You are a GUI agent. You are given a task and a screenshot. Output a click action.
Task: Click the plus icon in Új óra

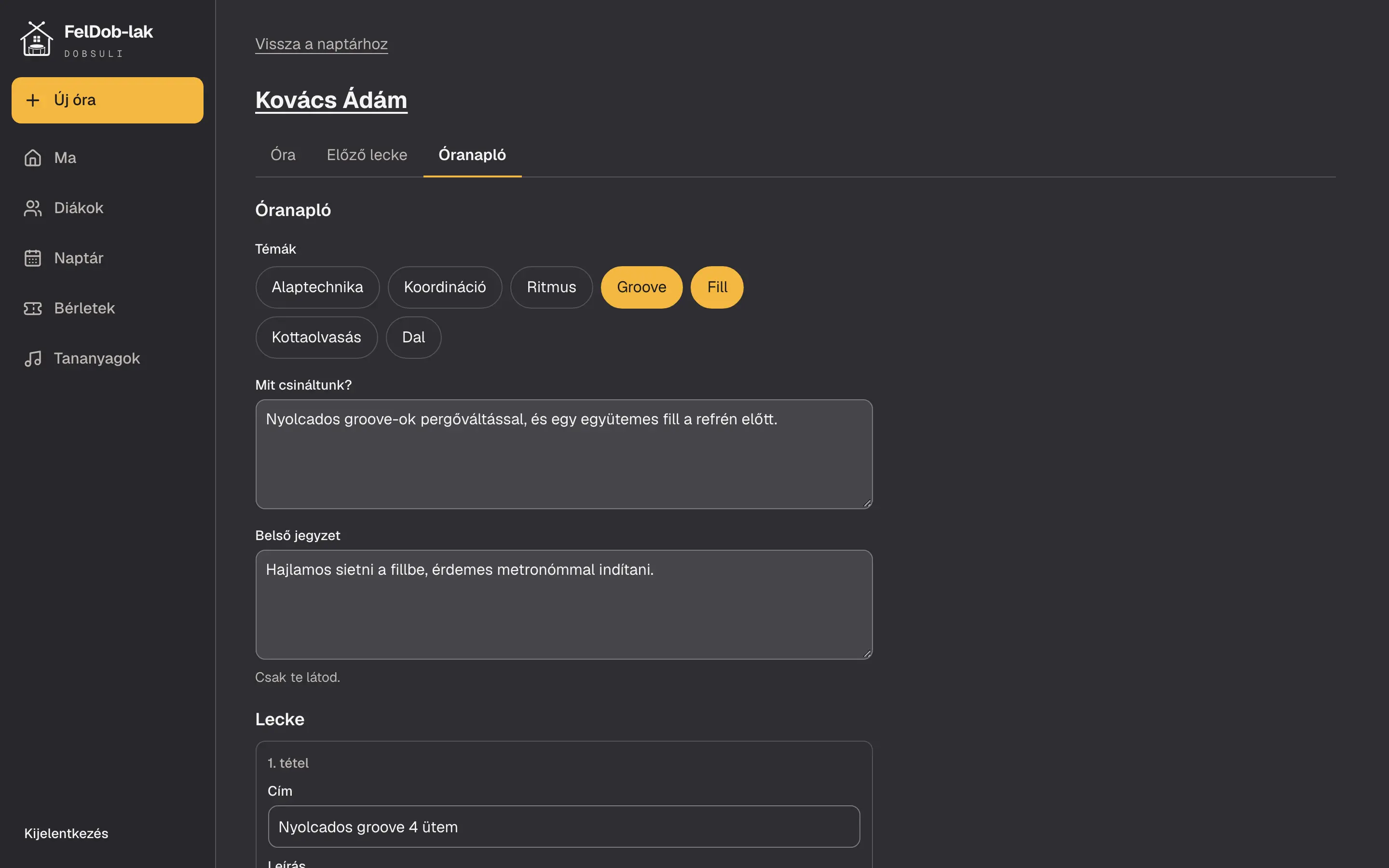[33, 100]
